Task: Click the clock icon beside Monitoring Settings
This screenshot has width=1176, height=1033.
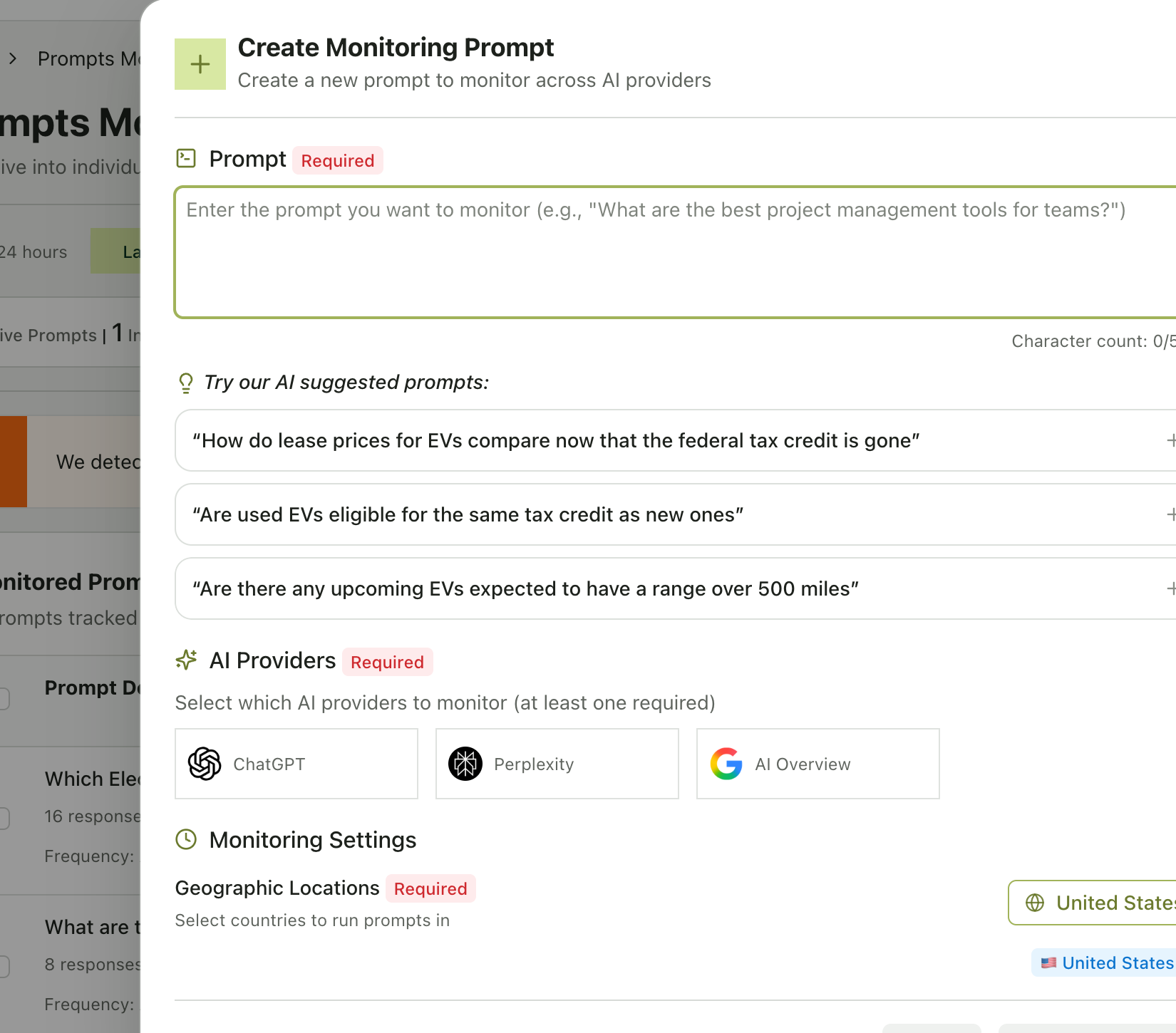Action: click(x=186, y=840)
